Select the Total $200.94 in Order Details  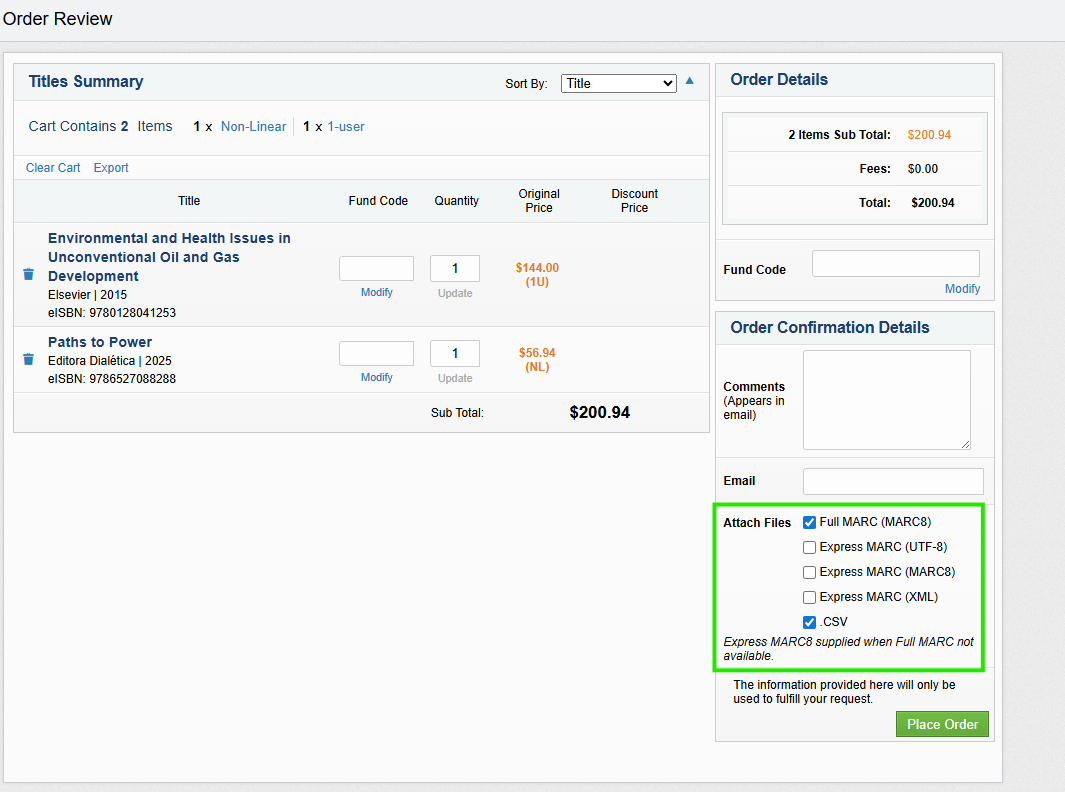pyautogui.click(x=933, y=202)
